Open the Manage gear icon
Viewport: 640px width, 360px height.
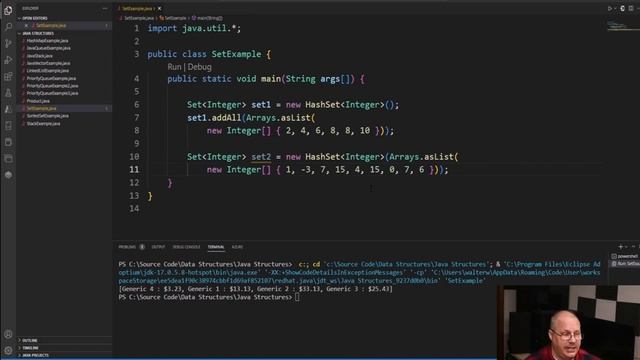click(x=8, y=350)
